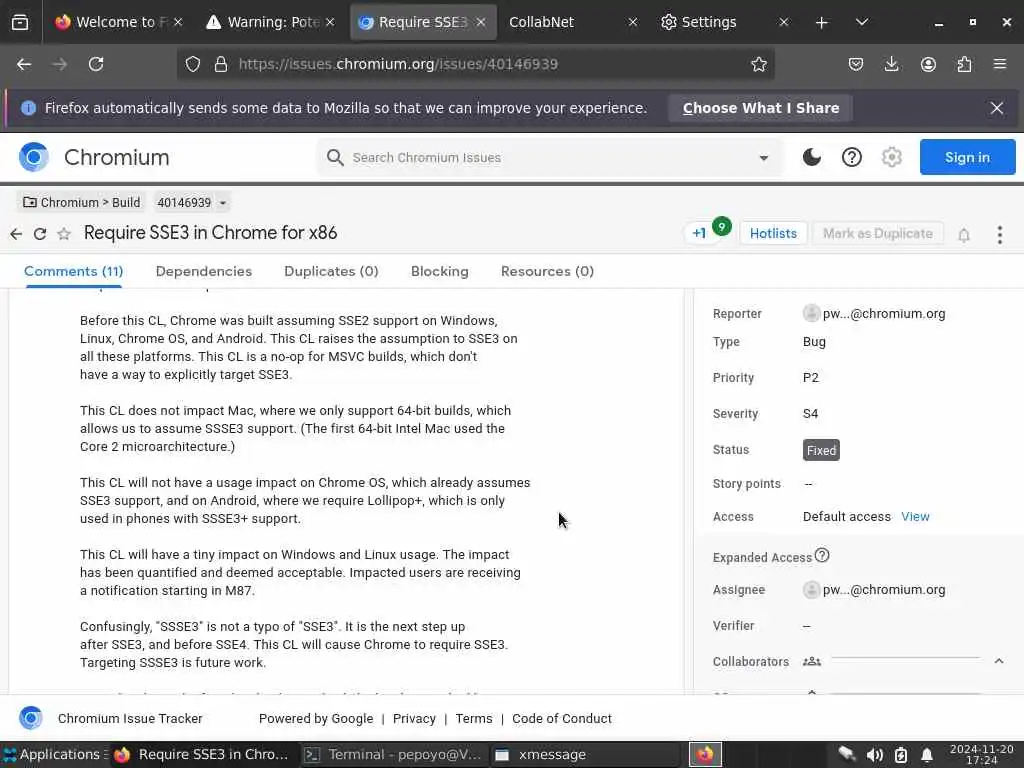Click Choose What I Share button

pyautogui.click(x=761, y=108)
